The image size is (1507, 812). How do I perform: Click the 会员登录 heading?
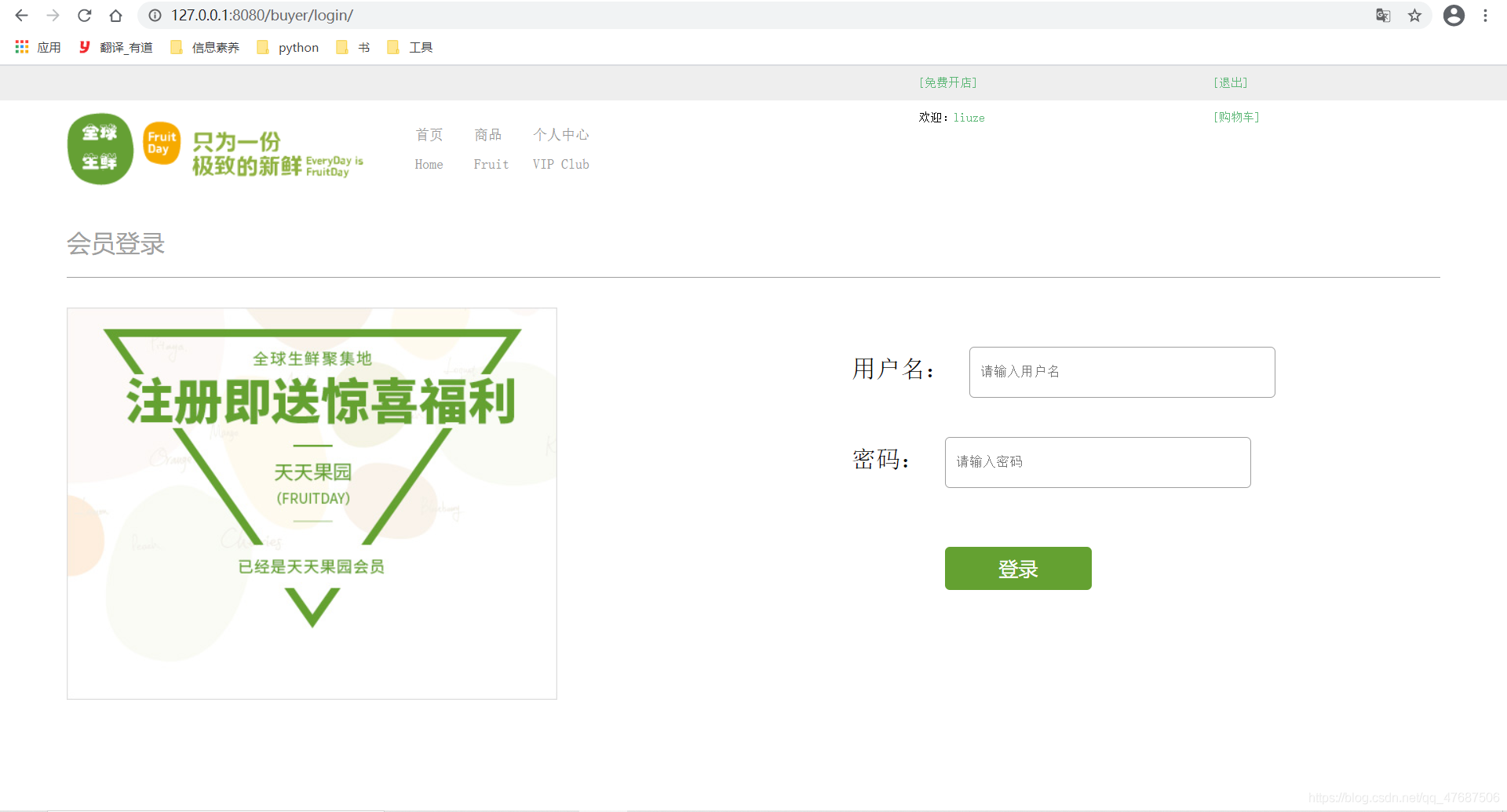[x=116, y=244]
